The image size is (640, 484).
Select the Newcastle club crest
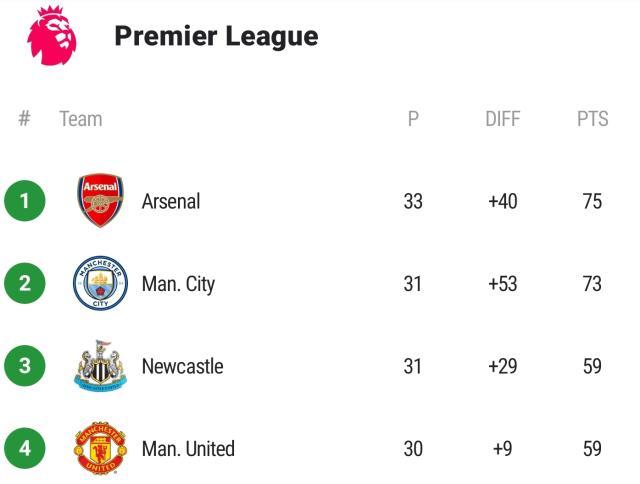click(x=100, y=366)
